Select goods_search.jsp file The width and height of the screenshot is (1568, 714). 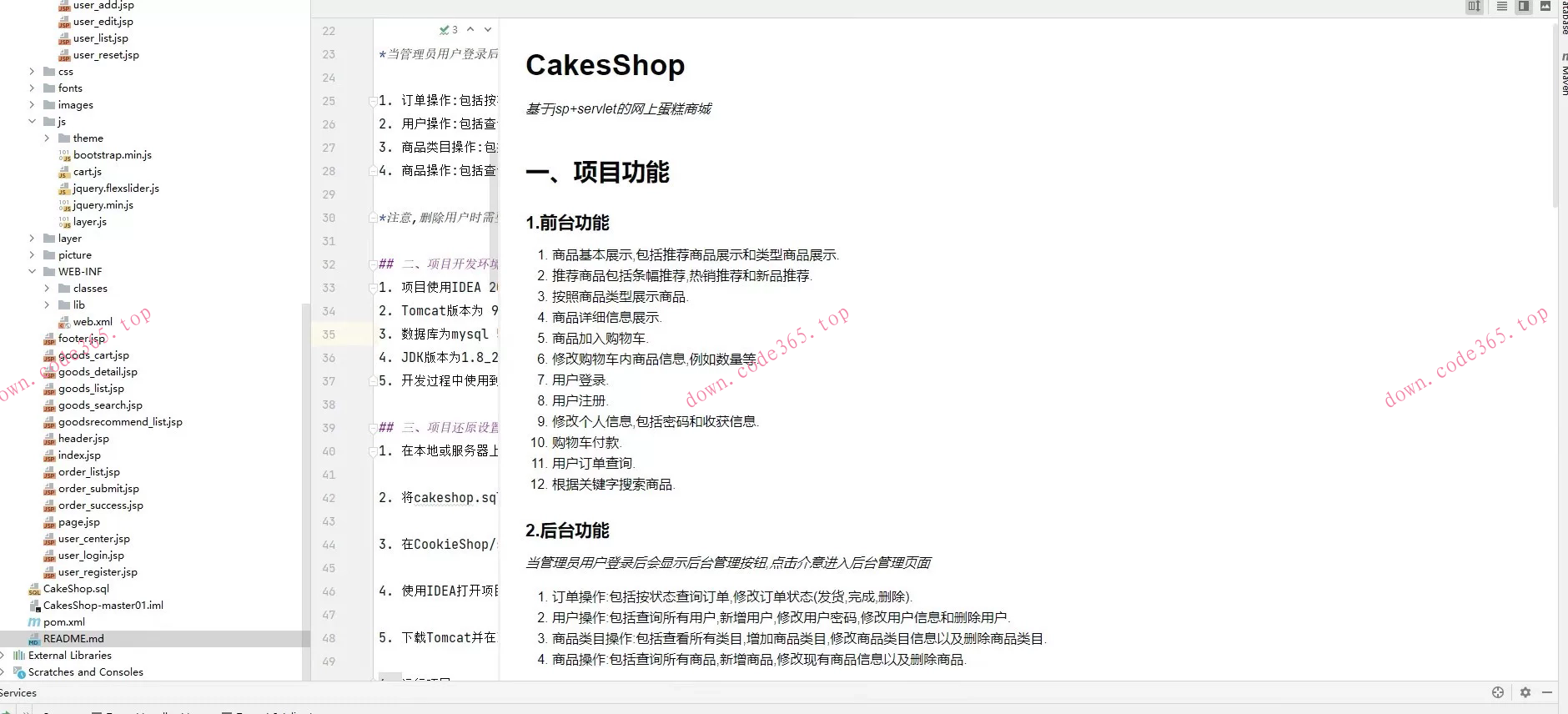[100, 405]
